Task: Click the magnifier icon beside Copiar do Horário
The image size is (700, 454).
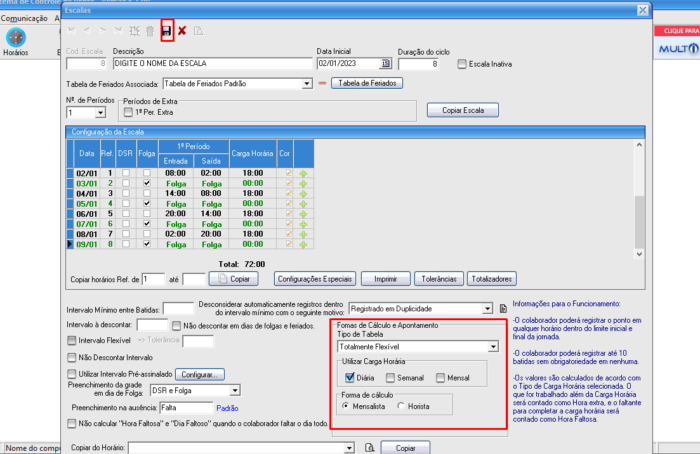Action: 369,448
